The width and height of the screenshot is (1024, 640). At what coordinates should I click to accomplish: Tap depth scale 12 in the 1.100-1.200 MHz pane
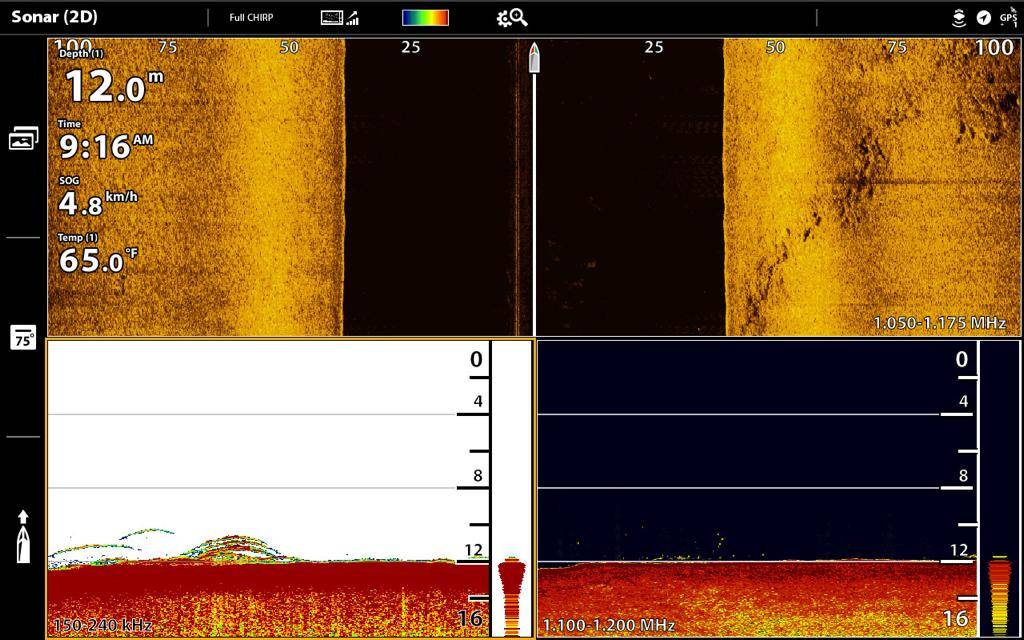[x=959, y=550]
